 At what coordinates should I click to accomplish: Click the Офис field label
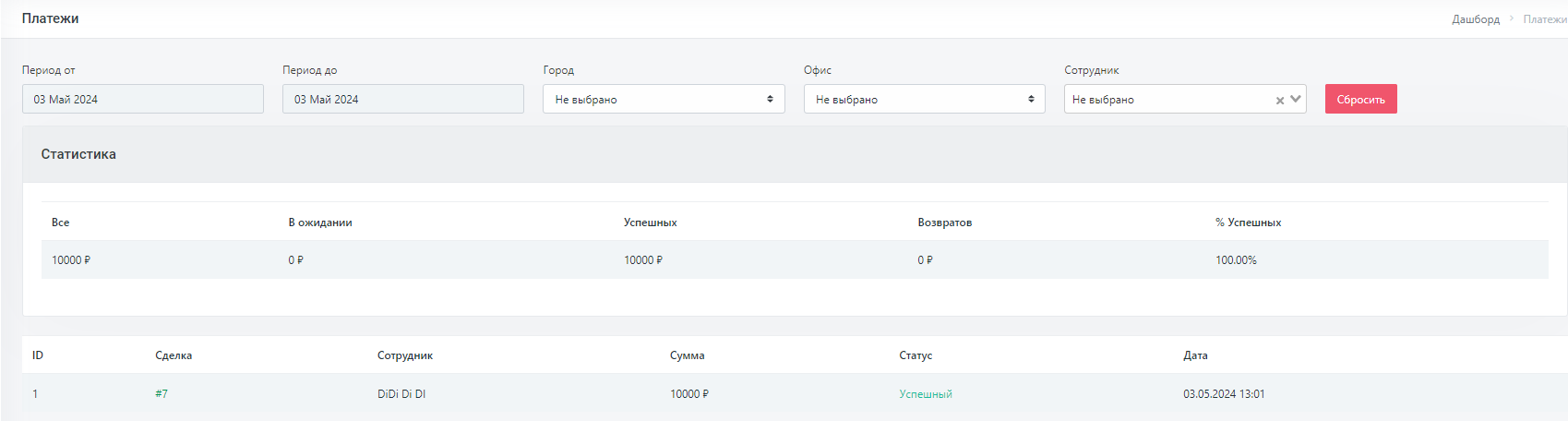coord(818,70)
